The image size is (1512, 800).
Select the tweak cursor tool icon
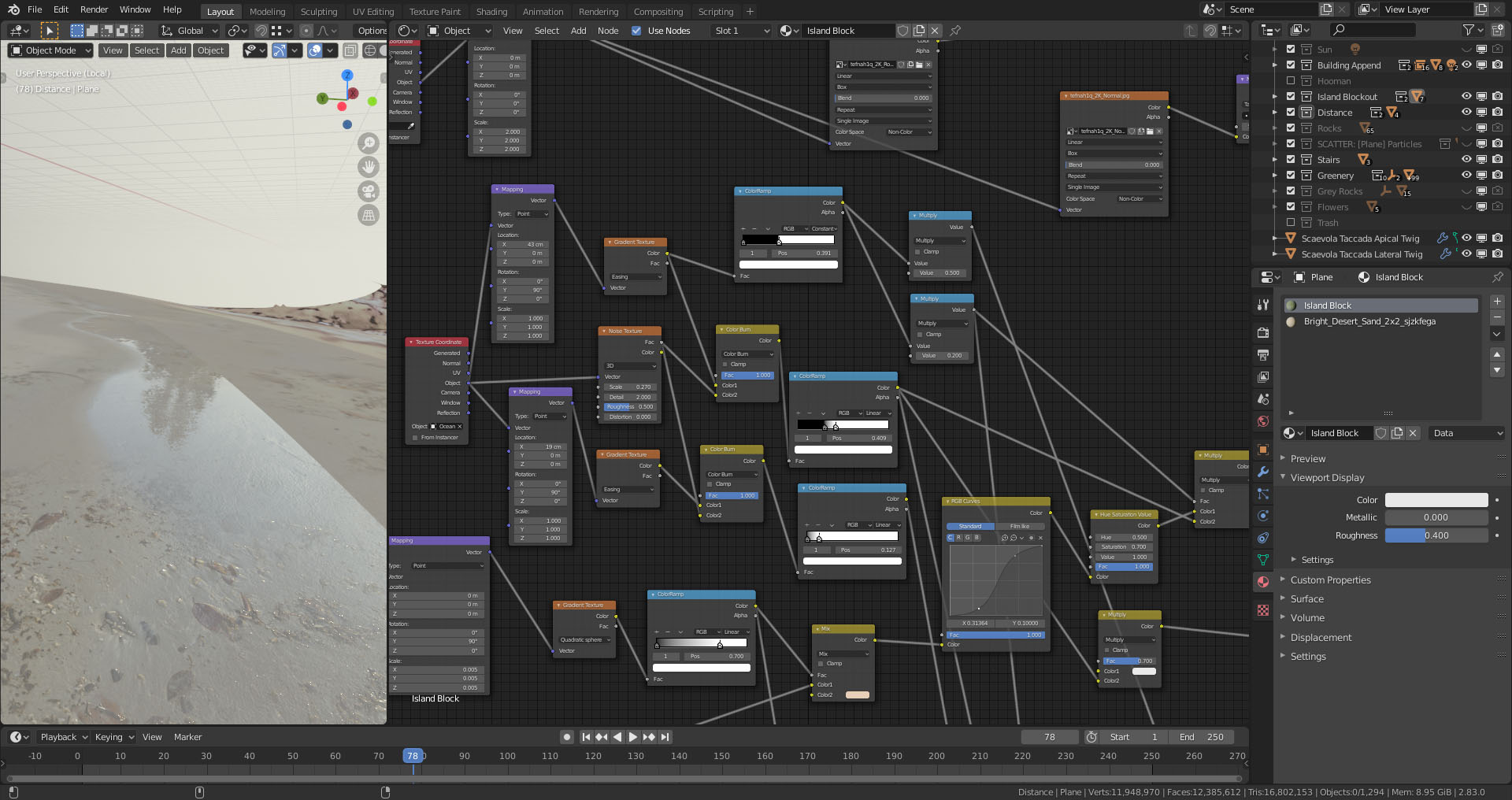tap(50, 31)
